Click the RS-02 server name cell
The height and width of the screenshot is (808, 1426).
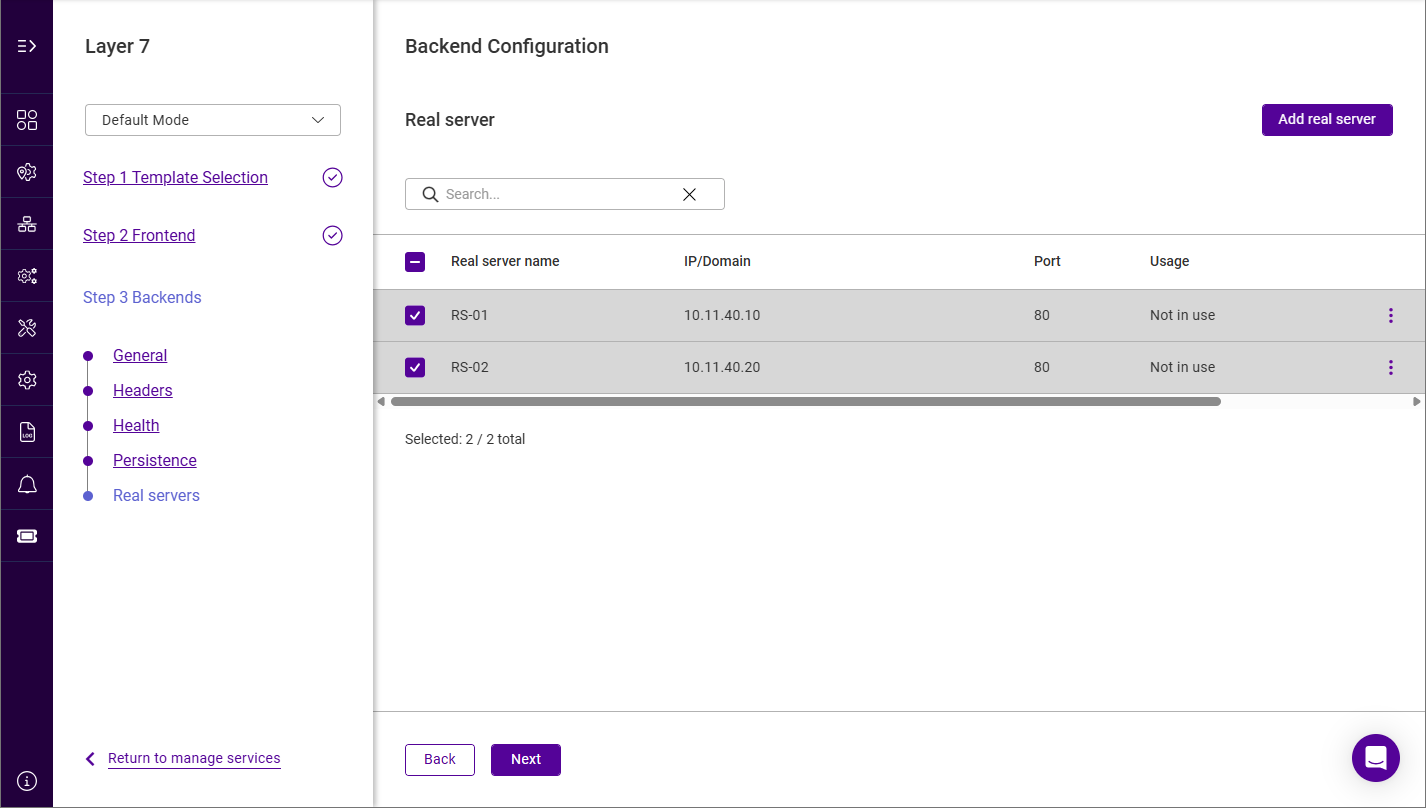coord(469,367)
